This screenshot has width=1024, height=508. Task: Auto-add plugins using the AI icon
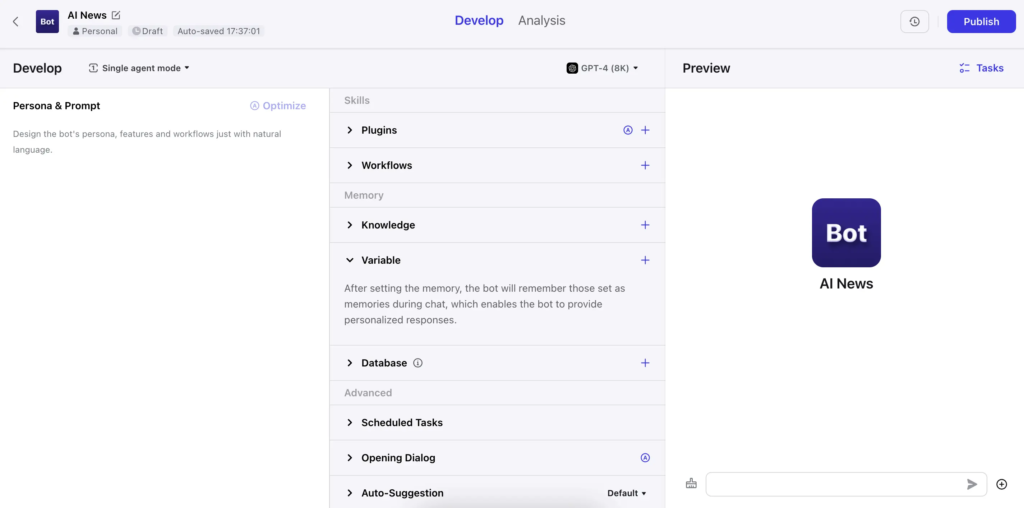click(x=628, y=130)
